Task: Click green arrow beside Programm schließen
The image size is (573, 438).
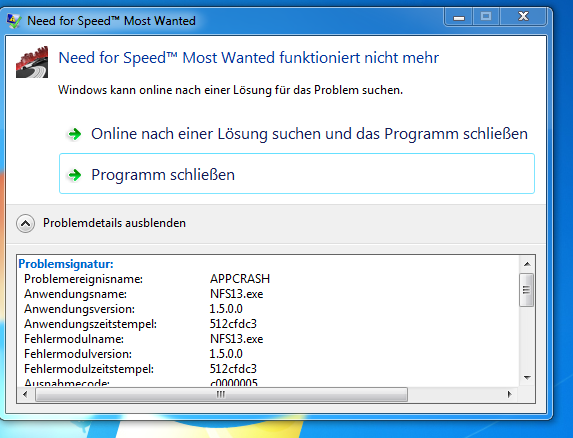Action: (x=75, y=175)
